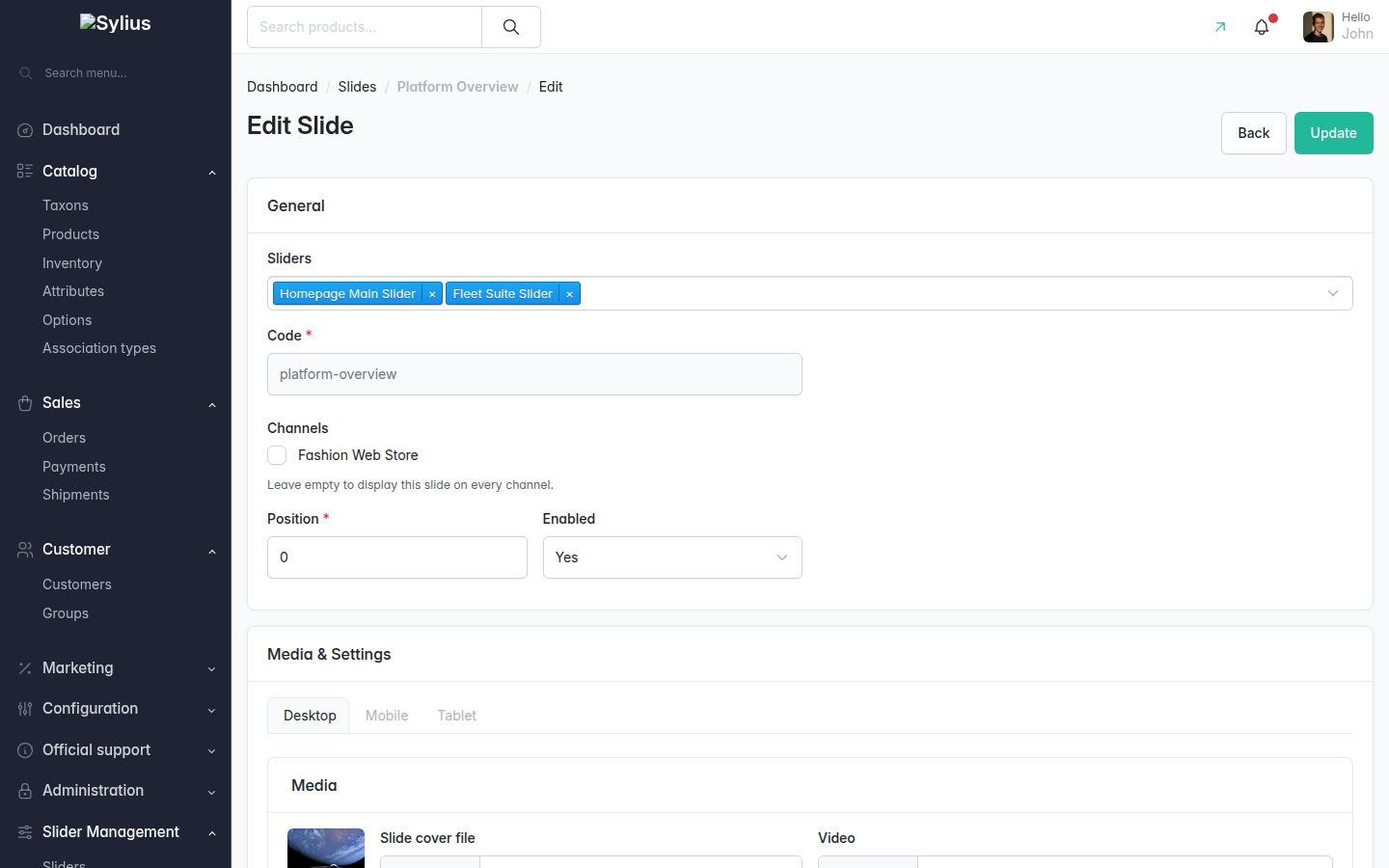Click the Fleet Suite Slider tag label

tap(503, 294)
